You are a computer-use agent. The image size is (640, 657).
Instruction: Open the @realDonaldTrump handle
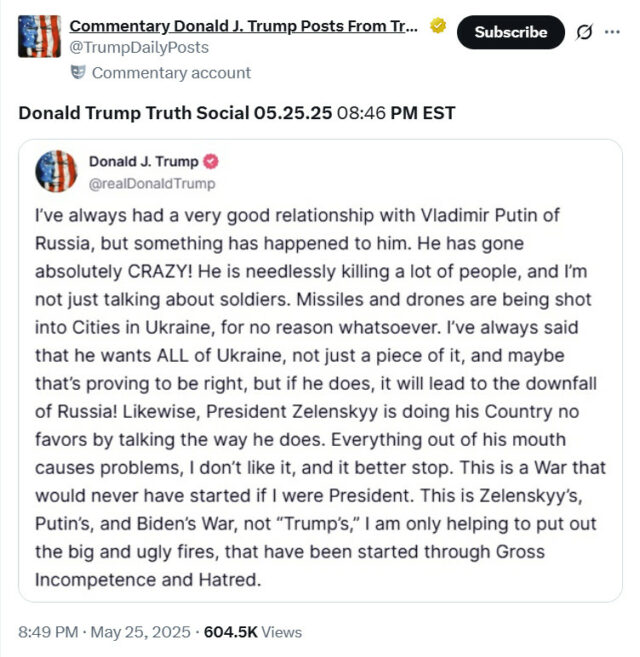152,184
